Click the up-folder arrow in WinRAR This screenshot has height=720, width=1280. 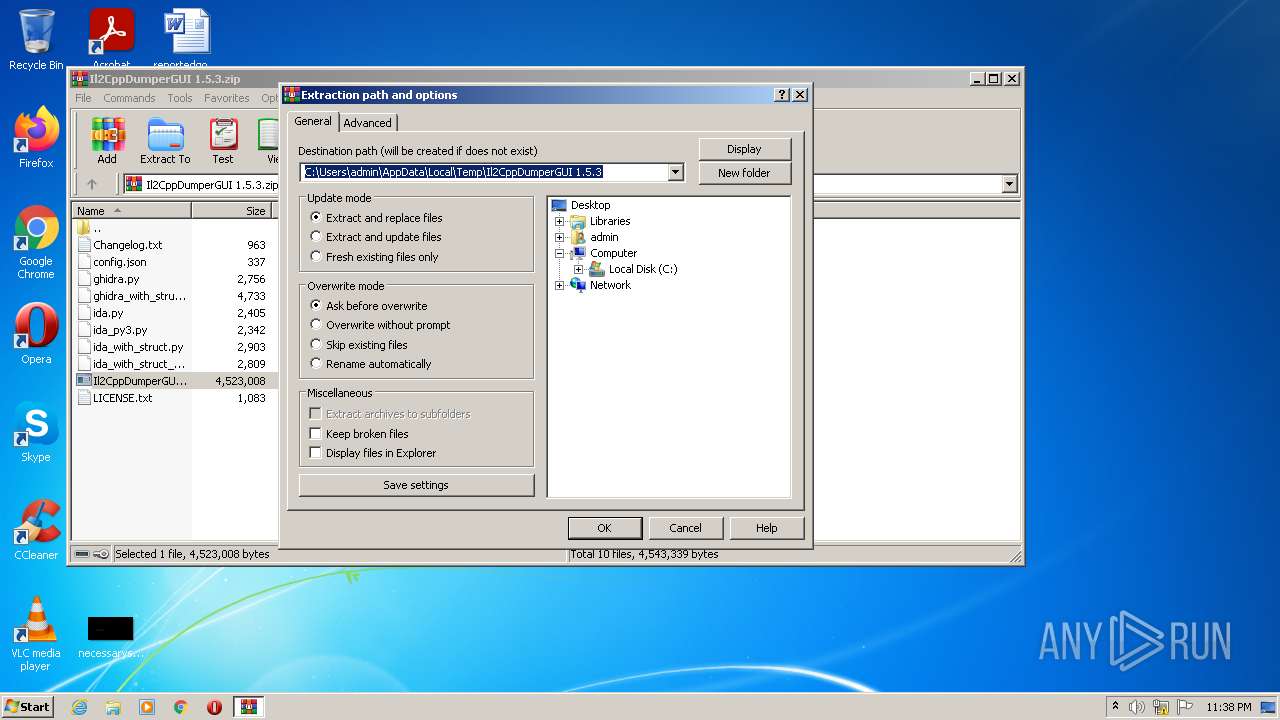92,184
